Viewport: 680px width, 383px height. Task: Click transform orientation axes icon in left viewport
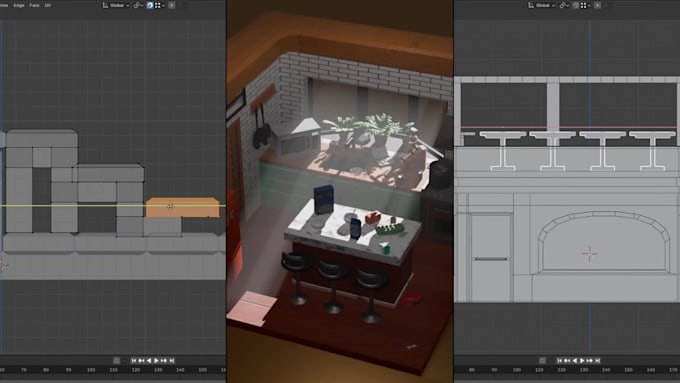(105, 5)
